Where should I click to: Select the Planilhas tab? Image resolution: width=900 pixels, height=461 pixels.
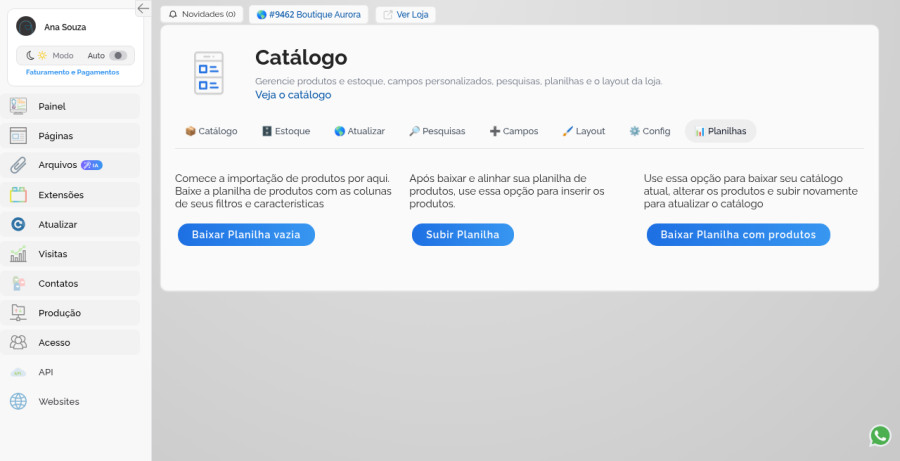click(x=720, y=131)
